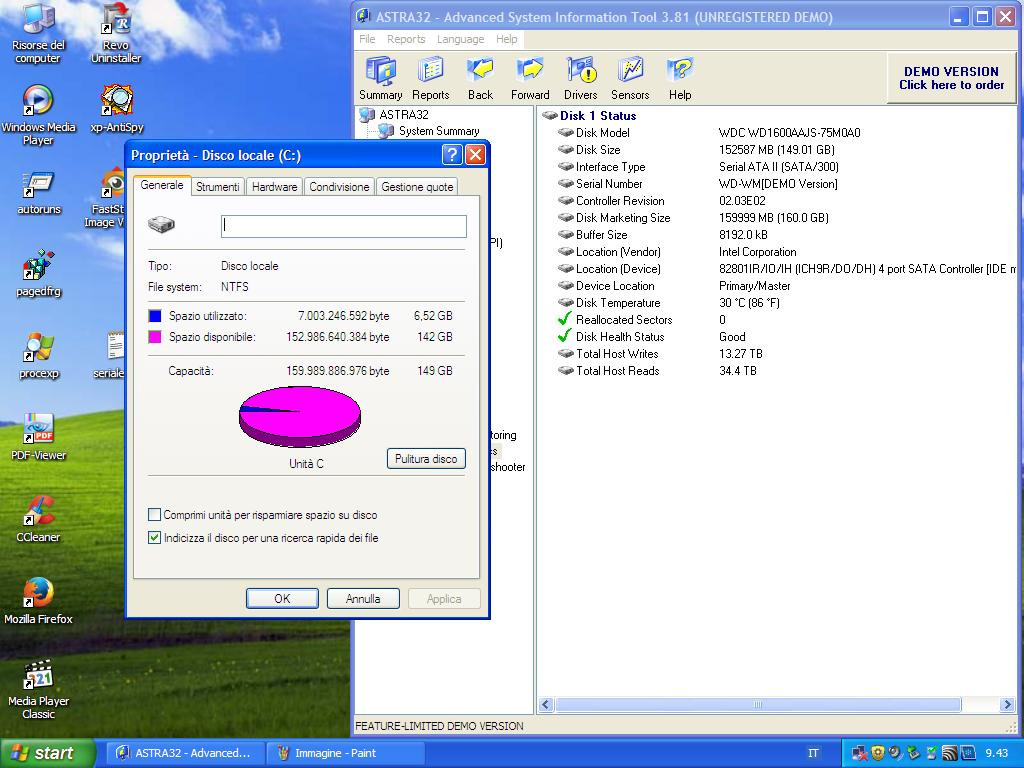Click the Pulitura disco button
The height and width of the screenshot is (768, 1024).
pos(425,459)
